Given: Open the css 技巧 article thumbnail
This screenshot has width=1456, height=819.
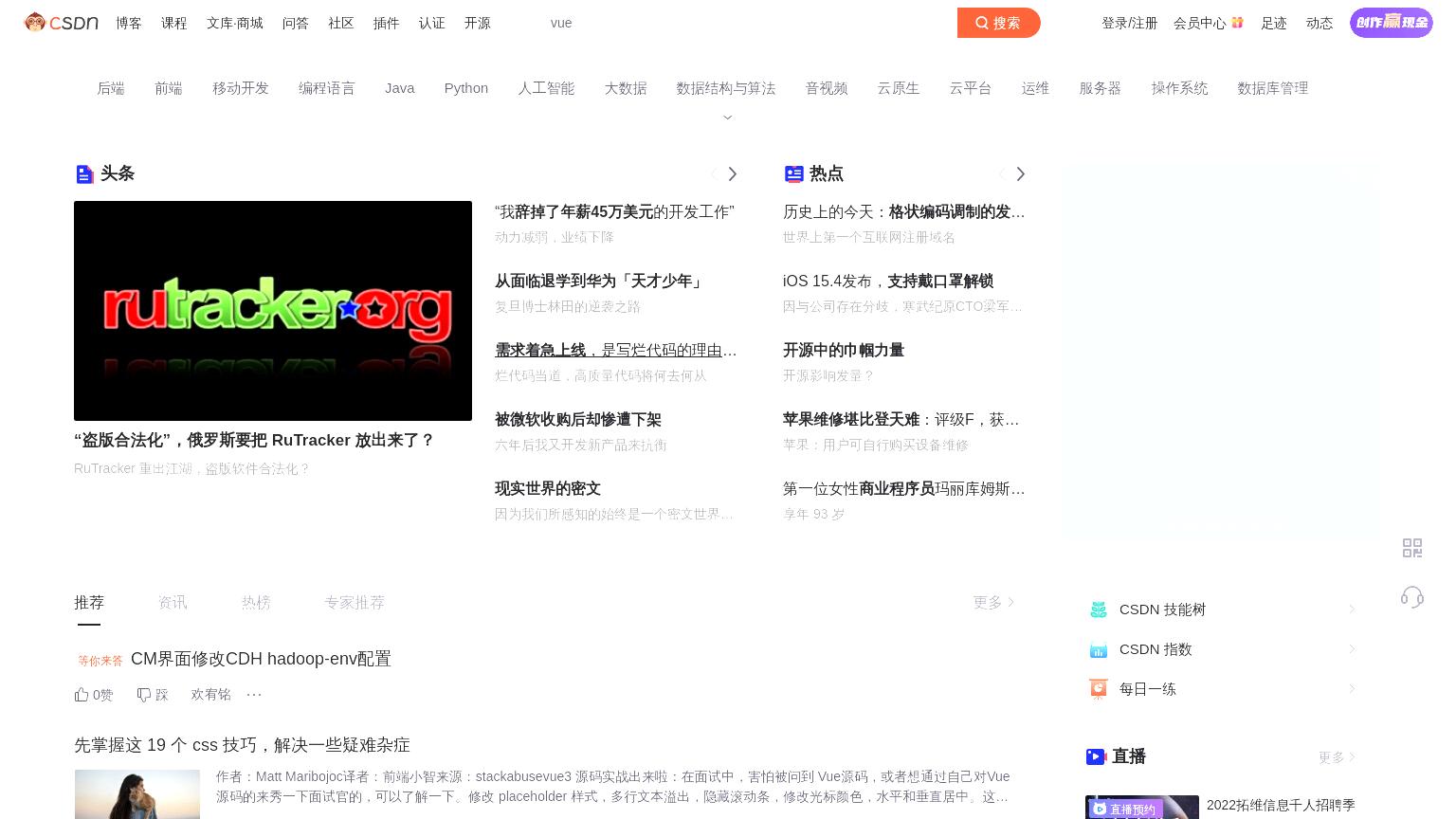Looking at the screenshot, I should pyautogui.click(x=137, y=794).
